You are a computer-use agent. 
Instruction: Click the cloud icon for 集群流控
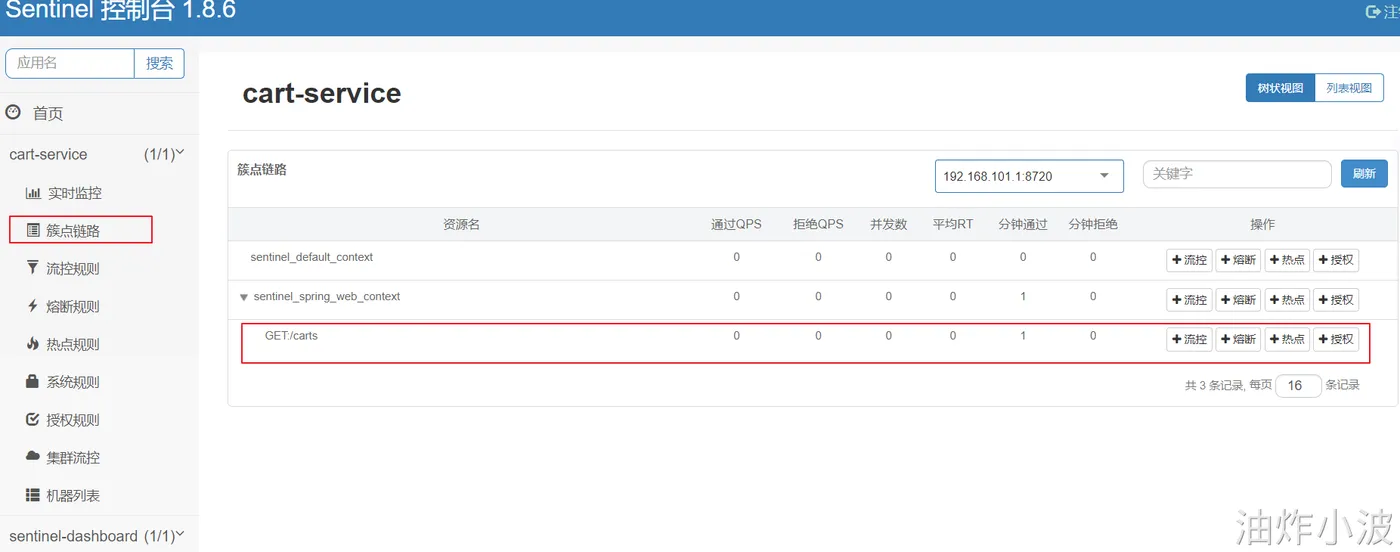click(x=33, y=457)
